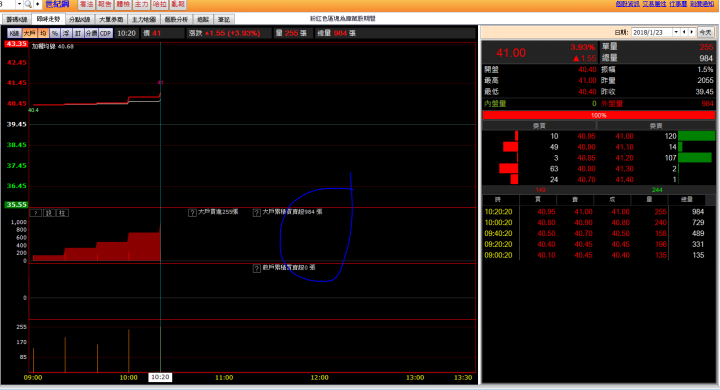Click the bid price 40.80 in order book
Viewport: 720px width, 390px height.
586,169
